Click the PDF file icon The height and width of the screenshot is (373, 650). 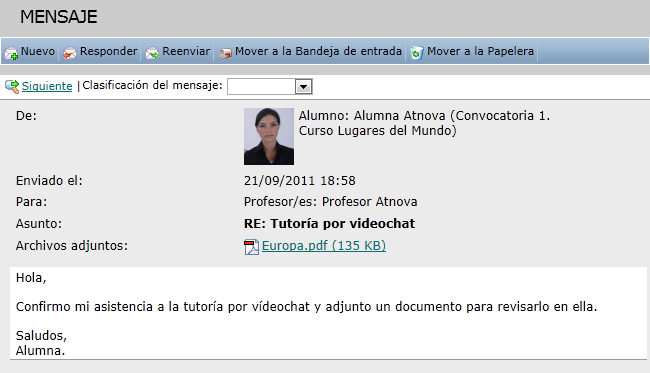point(251,247)
